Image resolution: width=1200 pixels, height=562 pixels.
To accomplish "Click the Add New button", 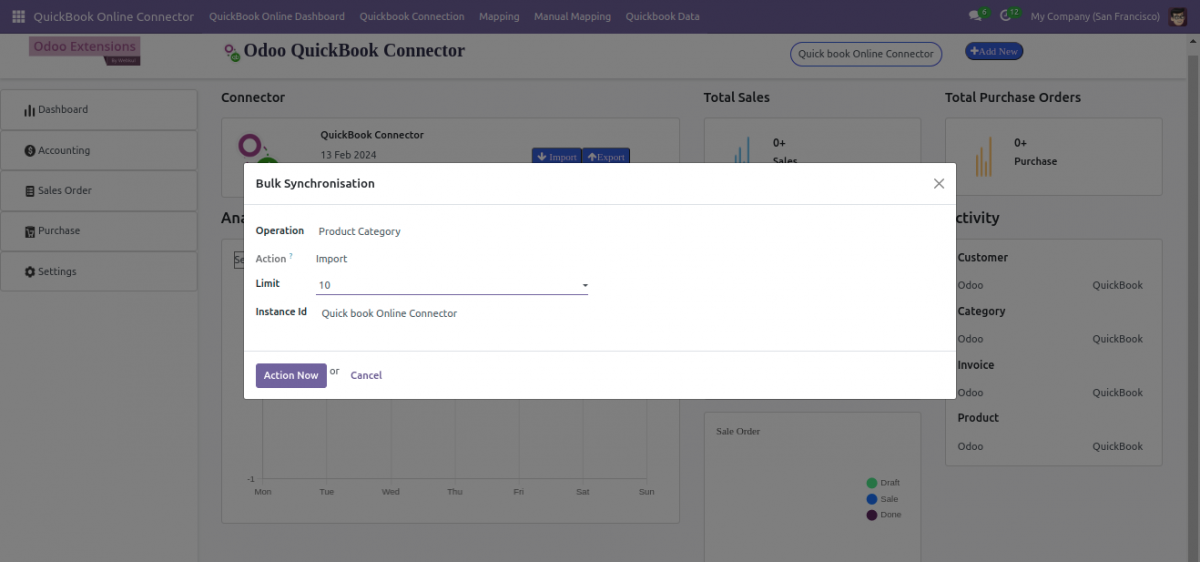I will 994,51.
